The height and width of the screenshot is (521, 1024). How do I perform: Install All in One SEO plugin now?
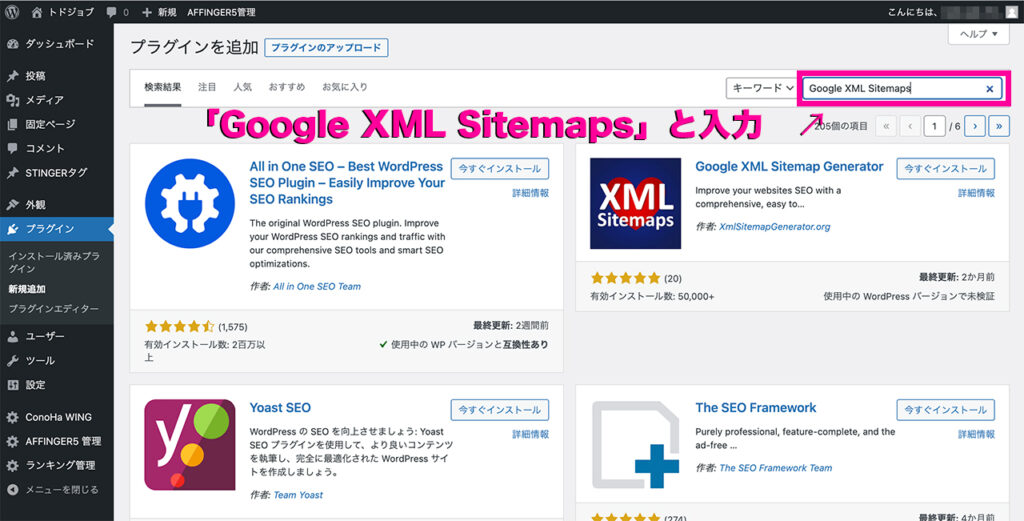tap(500, 168)
